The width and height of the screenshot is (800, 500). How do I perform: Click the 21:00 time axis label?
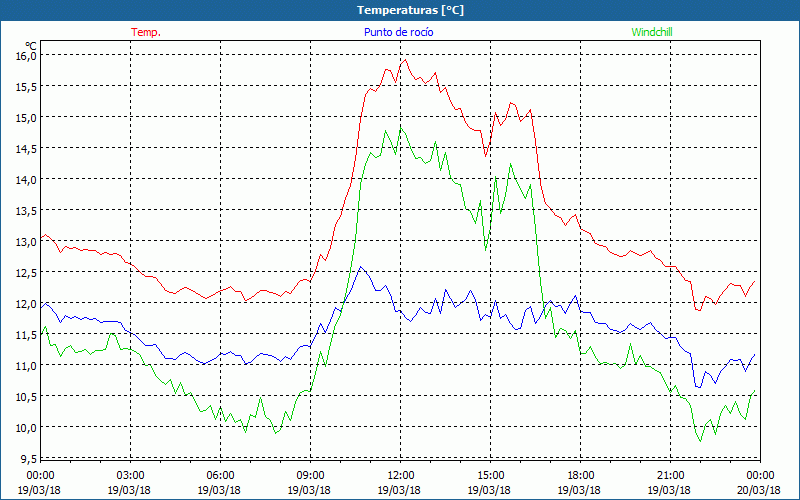tap(670, 476)
